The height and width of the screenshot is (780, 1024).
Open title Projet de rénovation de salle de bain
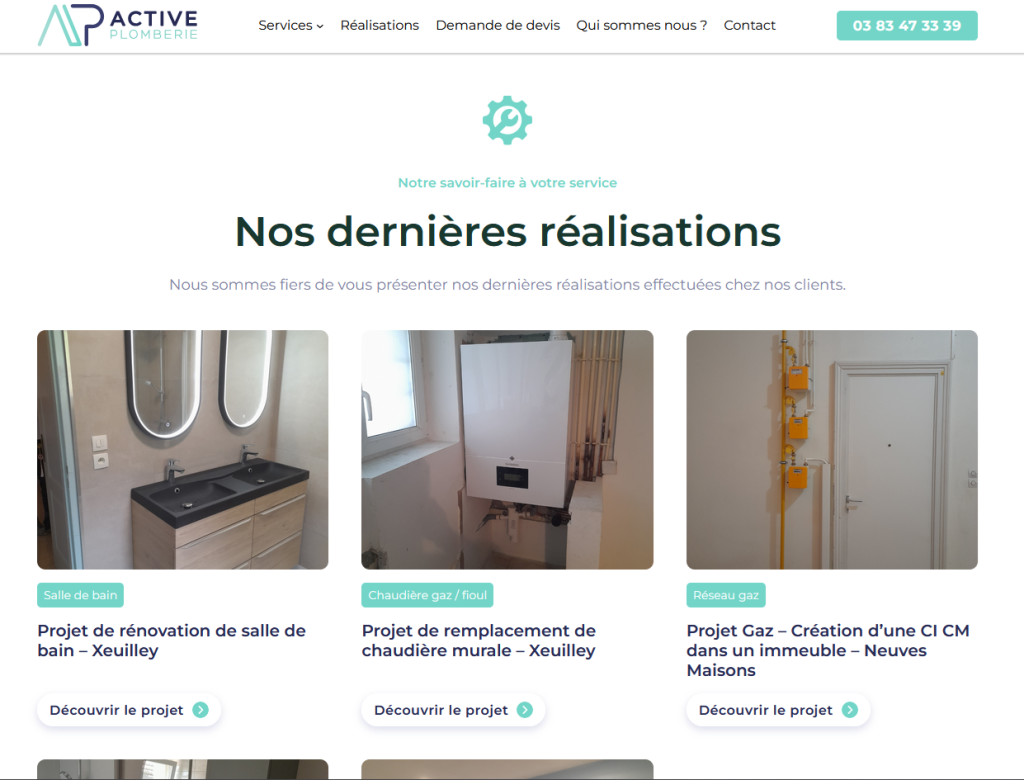(x=171, y=641)
